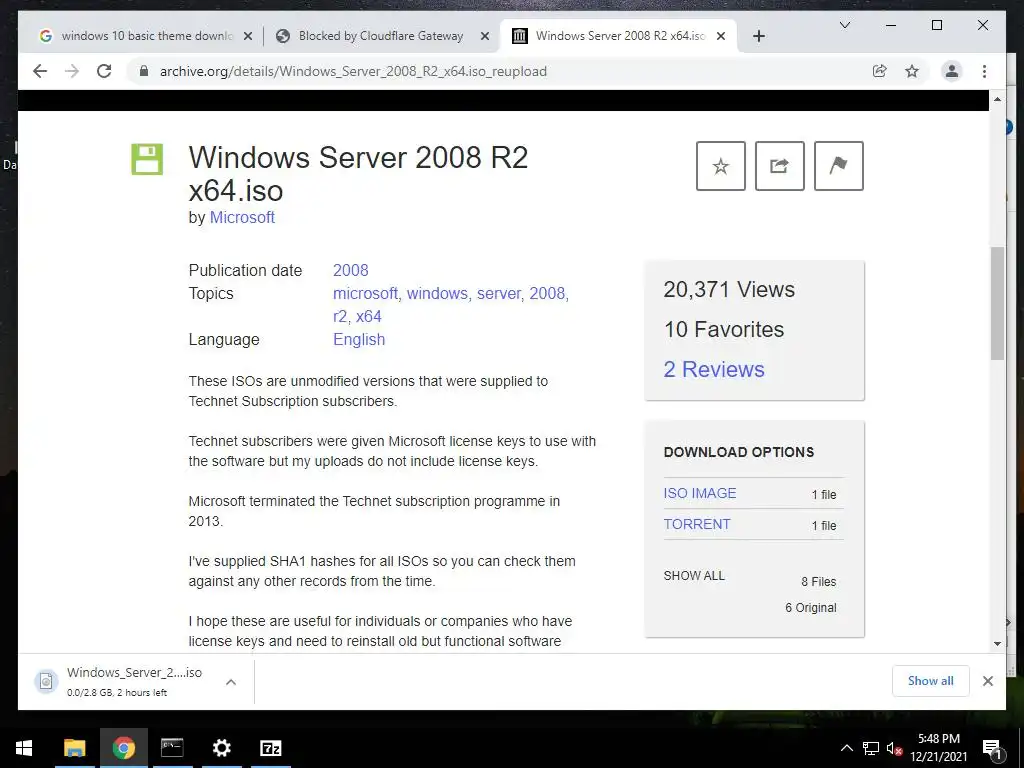Image resolution: width=1024 pixels, height=768 pixels.
Task: Click the address bar URL
Action: (x=353, y=71)
